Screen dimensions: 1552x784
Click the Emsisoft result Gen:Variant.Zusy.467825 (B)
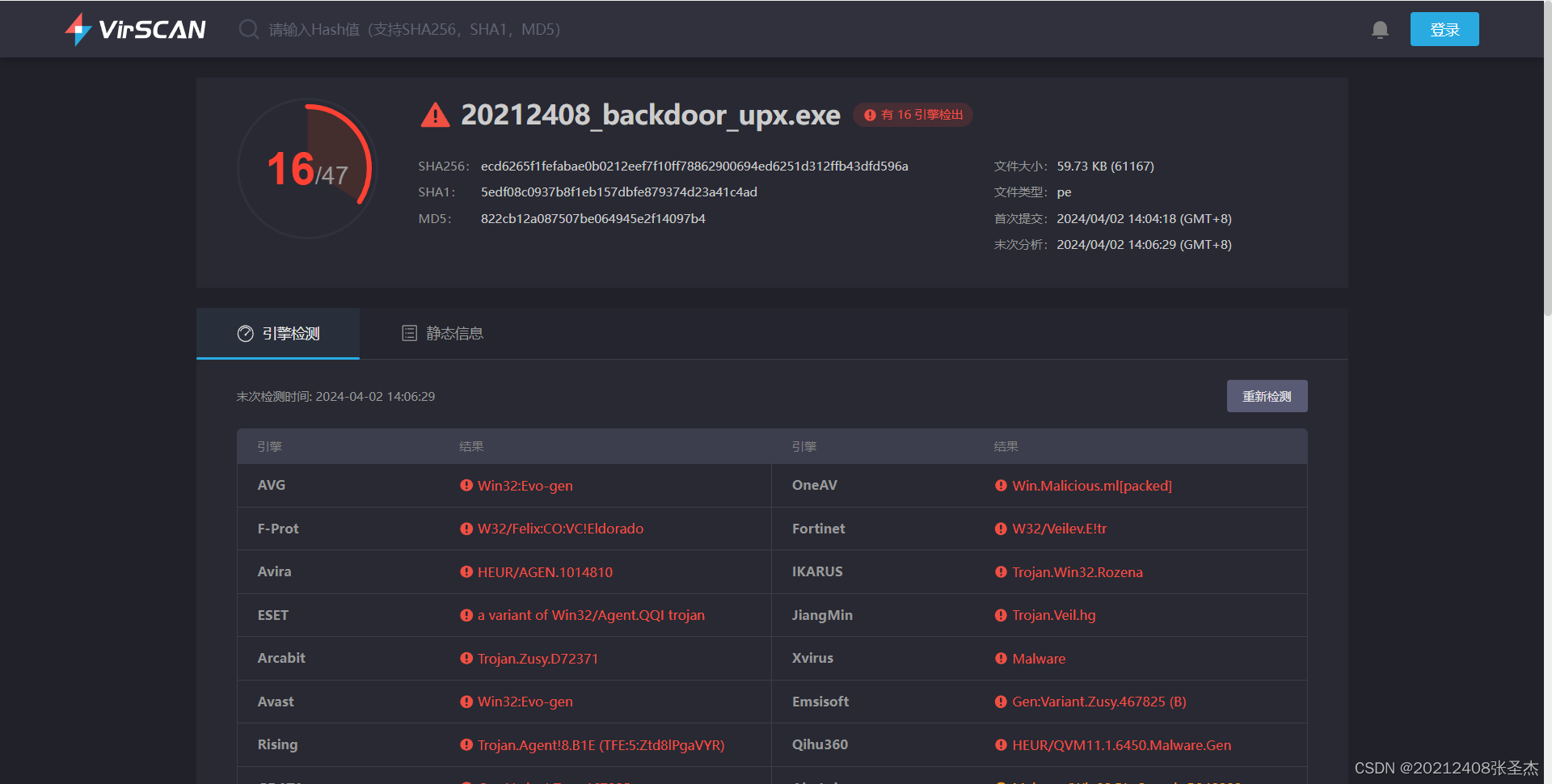pyautogui.click(x=1099, y=702)
